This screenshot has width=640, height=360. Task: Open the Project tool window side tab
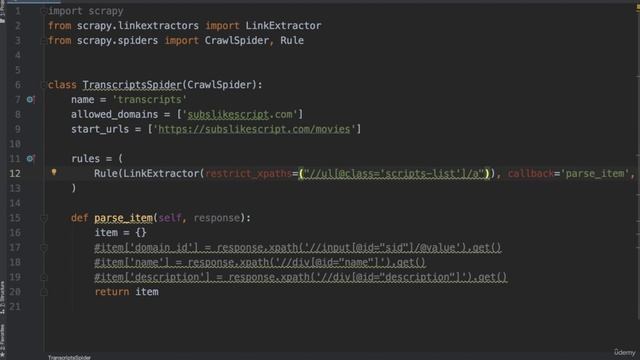2,12
